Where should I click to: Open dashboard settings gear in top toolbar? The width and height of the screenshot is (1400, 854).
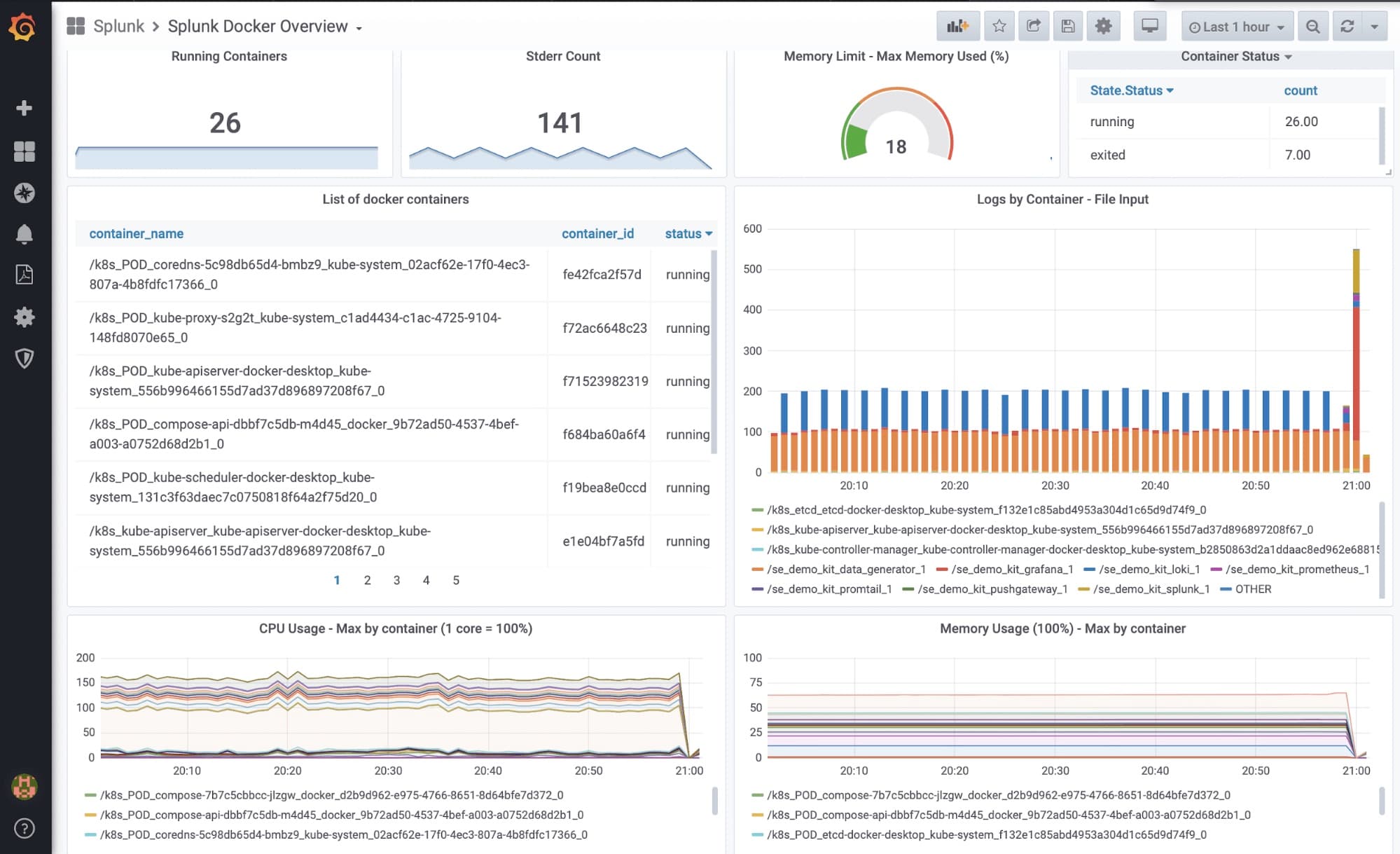click(x=1103, y=27)
